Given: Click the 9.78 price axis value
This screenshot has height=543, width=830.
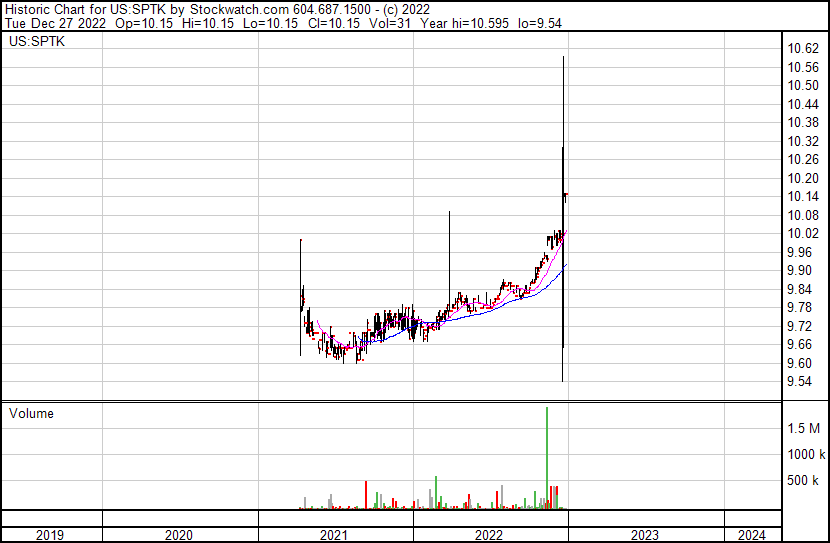Looking at the screenshot, I should (x=799, y=307).
